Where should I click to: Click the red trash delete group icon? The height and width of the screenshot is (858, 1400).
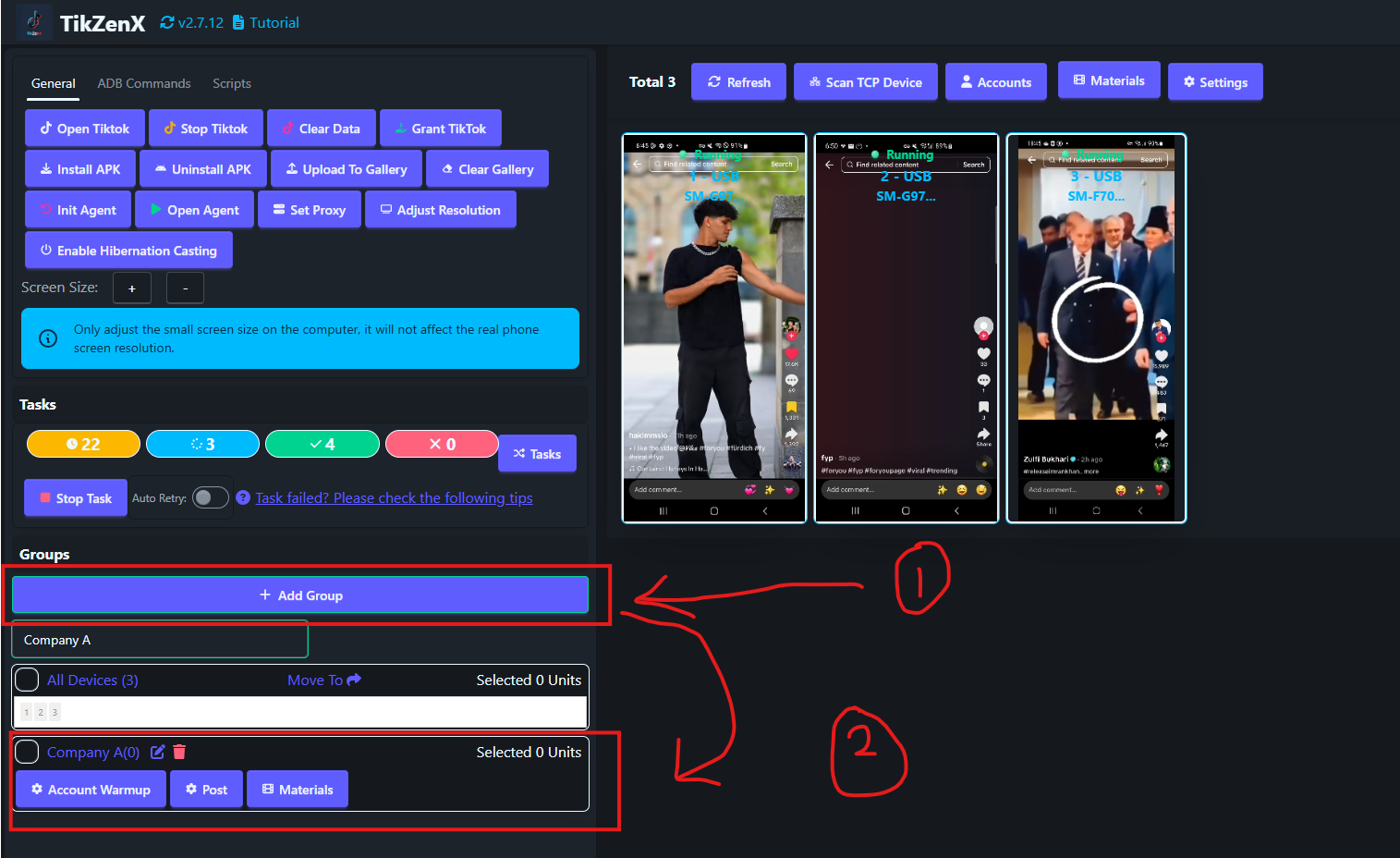[x=179, y=752]
